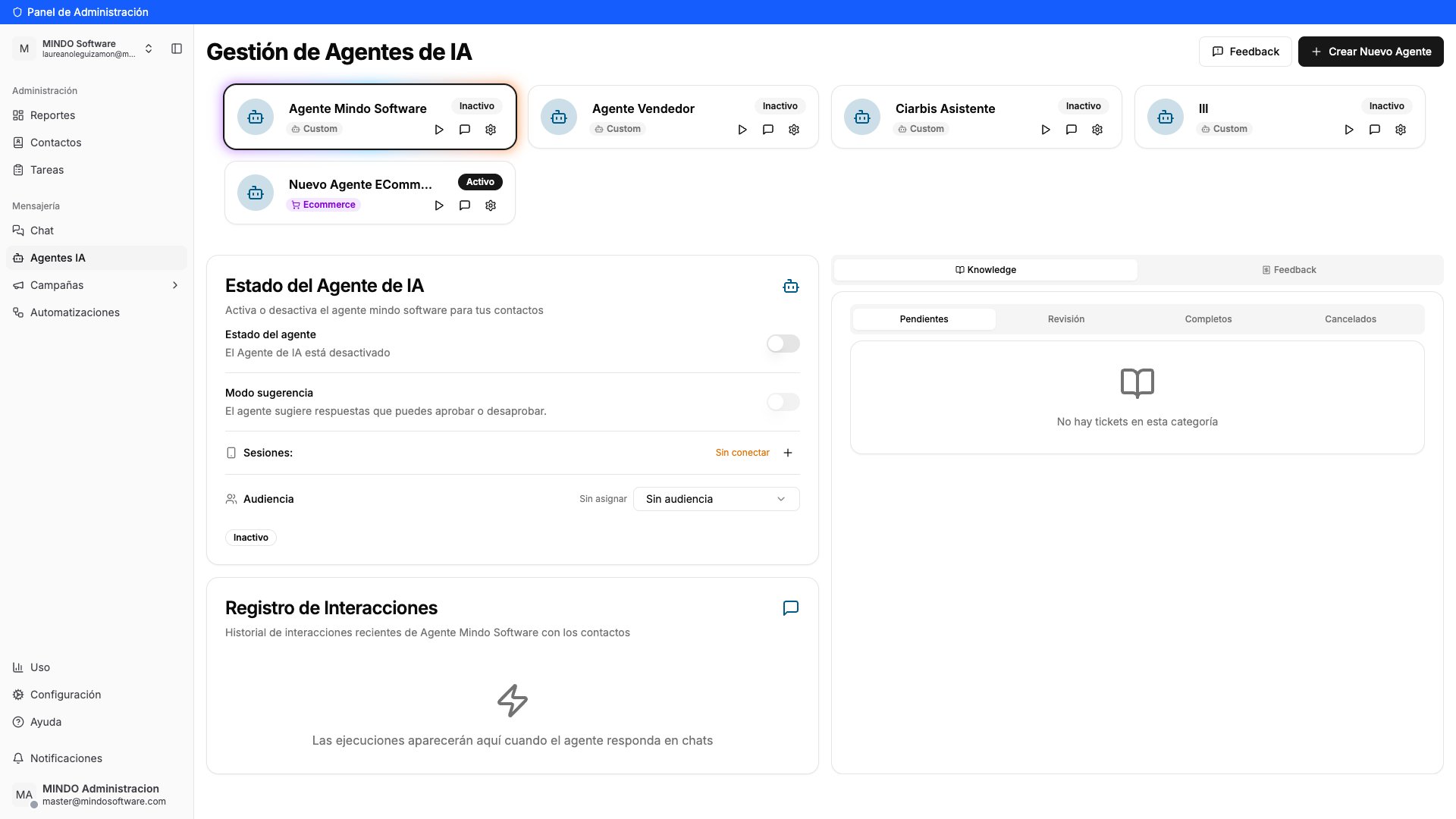Select the Completos tab
Screen dimensions: 1456x819
[x=1208, y=319]
